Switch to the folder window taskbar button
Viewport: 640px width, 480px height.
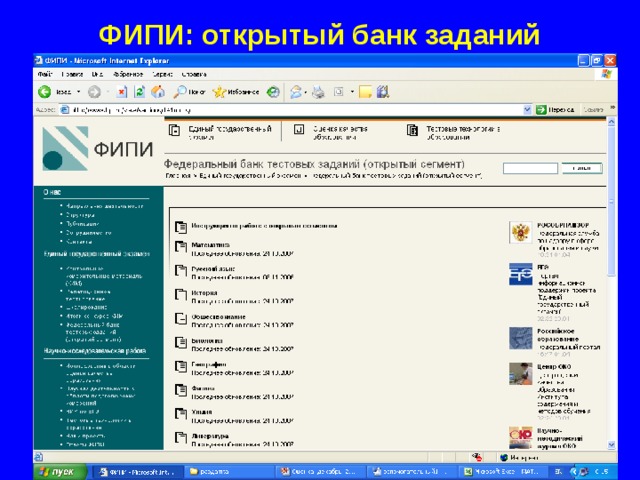pos(229,472)
